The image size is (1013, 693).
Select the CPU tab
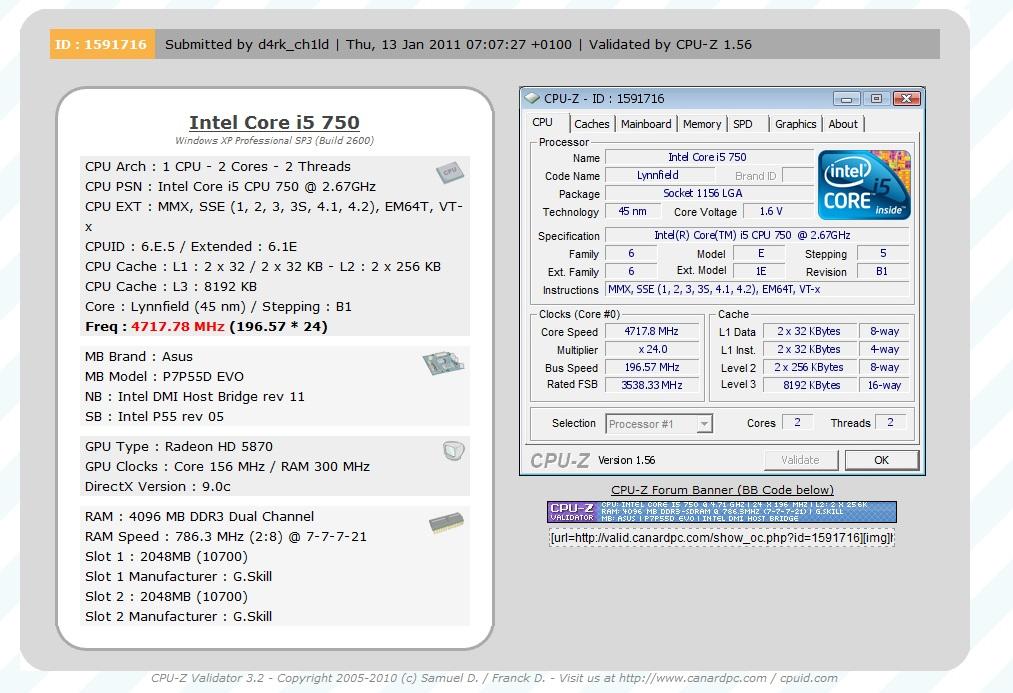[x=542, y=123]
